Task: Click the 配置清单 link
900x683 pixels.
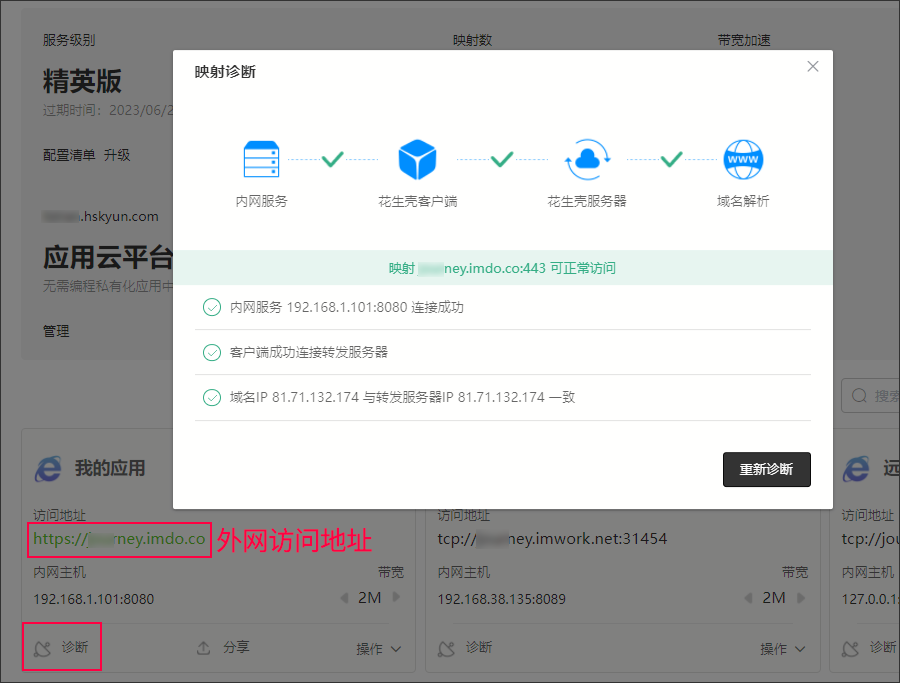Action: [x=69, y=155]
